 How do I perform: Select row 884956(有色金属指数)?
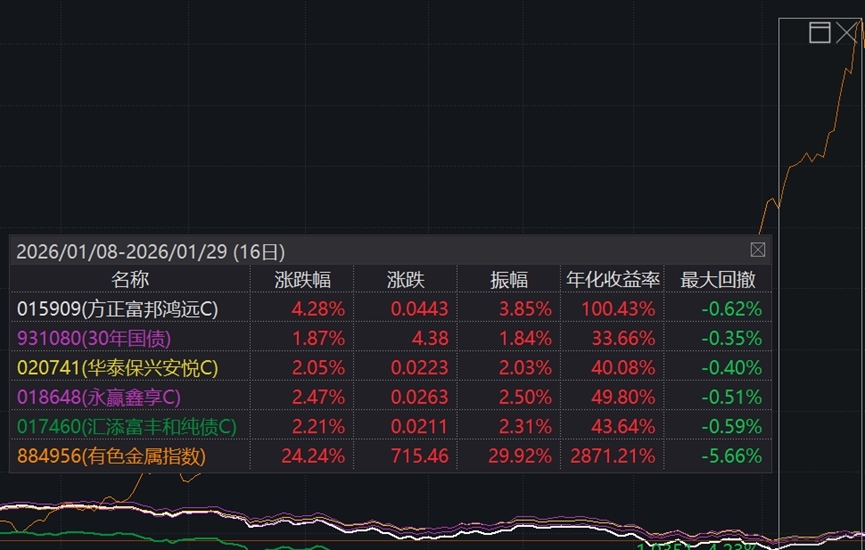pyautogui.click(x=391, y=456)
